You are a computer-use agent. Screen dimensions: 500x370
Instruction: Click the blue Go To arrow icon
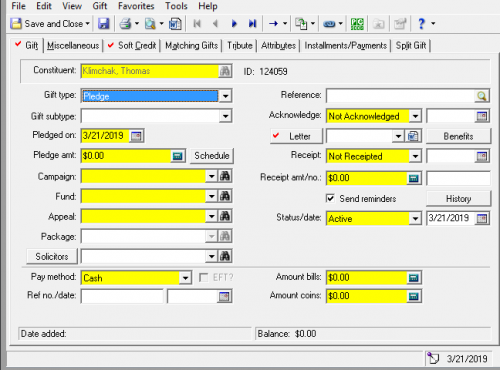click(273, 24)
